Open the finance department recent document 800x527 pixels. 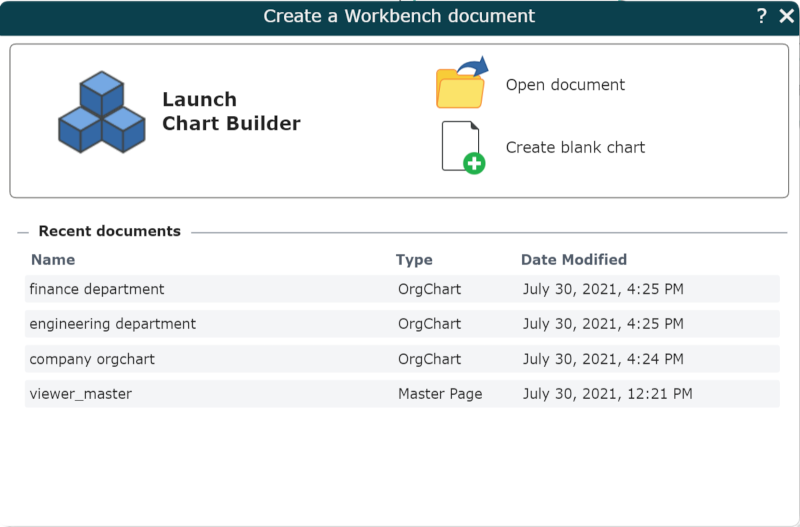[x=97, y=289]
